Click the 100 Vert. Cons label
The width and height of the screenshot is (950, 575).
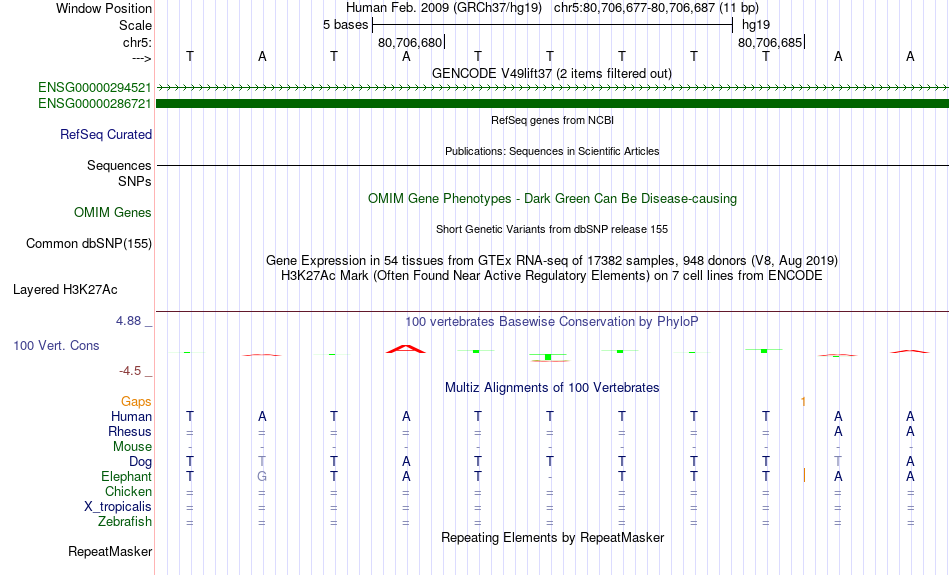click(x=56, y=345)
